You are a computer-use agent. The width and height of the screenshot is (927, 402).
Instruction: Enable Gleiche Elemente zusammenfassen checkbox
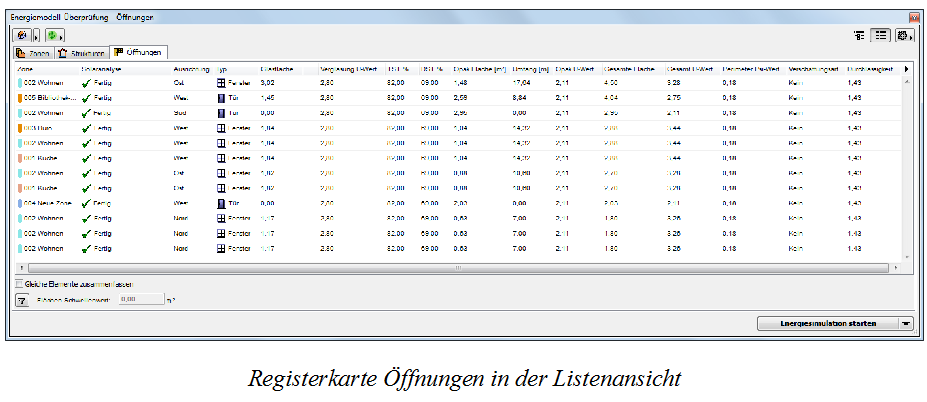[x=20, y=283]
